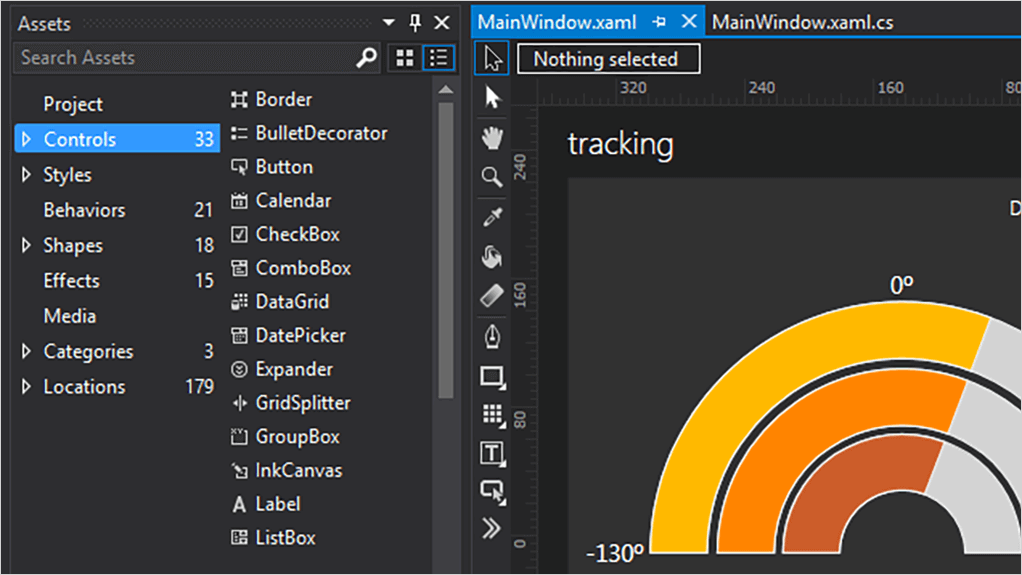Image resolution: width=1022 pixels, height=575 pixels.
Task: Select the TextBlock tool
Action: [x=491, y=453]
